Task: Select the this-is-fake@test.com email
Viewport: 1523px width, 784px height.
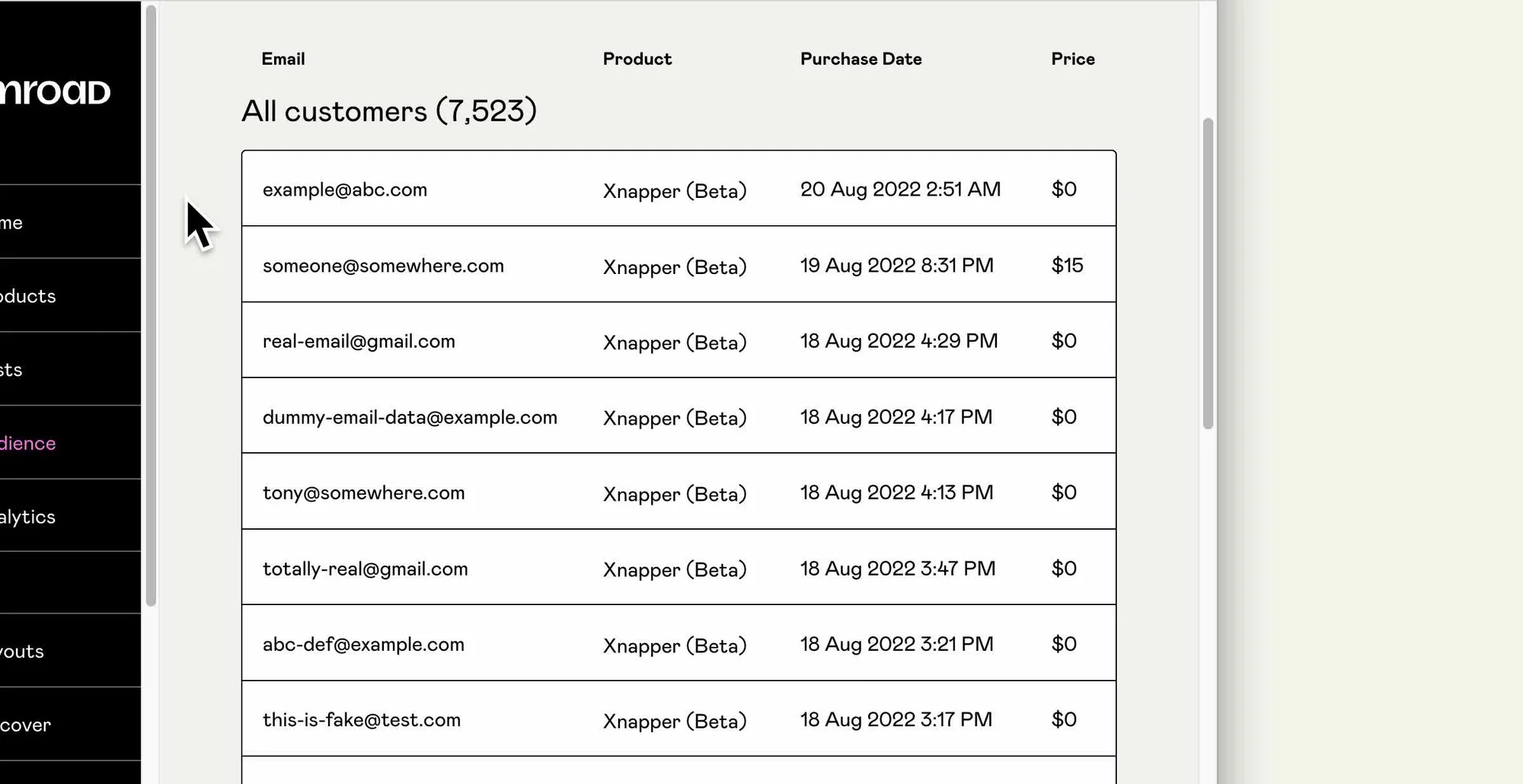Action: click(362, 720)
